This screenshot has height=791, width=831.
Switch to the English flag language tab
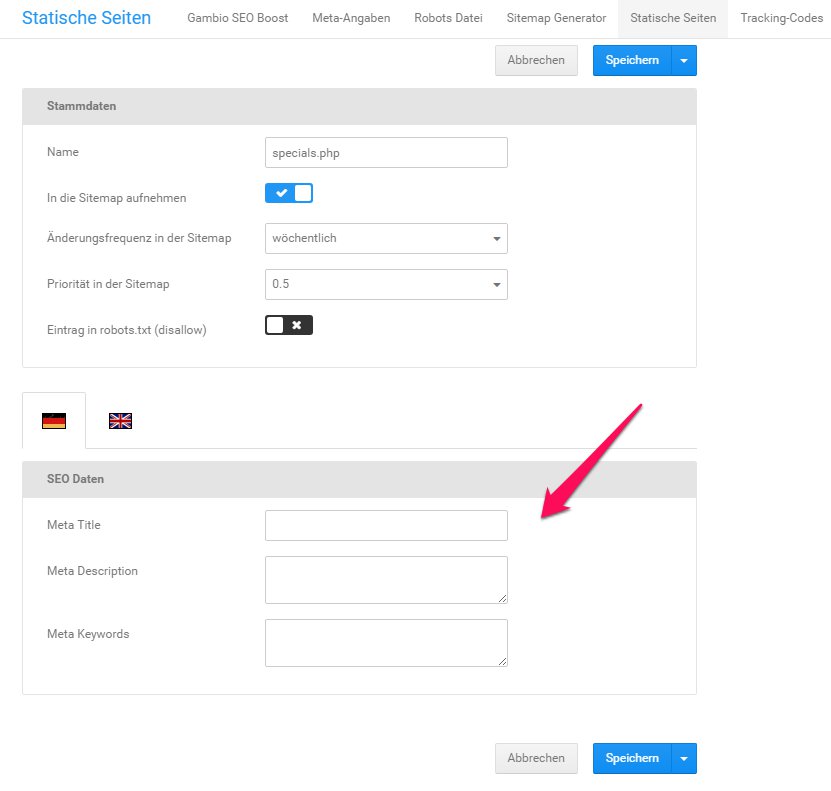pos(120,421)
